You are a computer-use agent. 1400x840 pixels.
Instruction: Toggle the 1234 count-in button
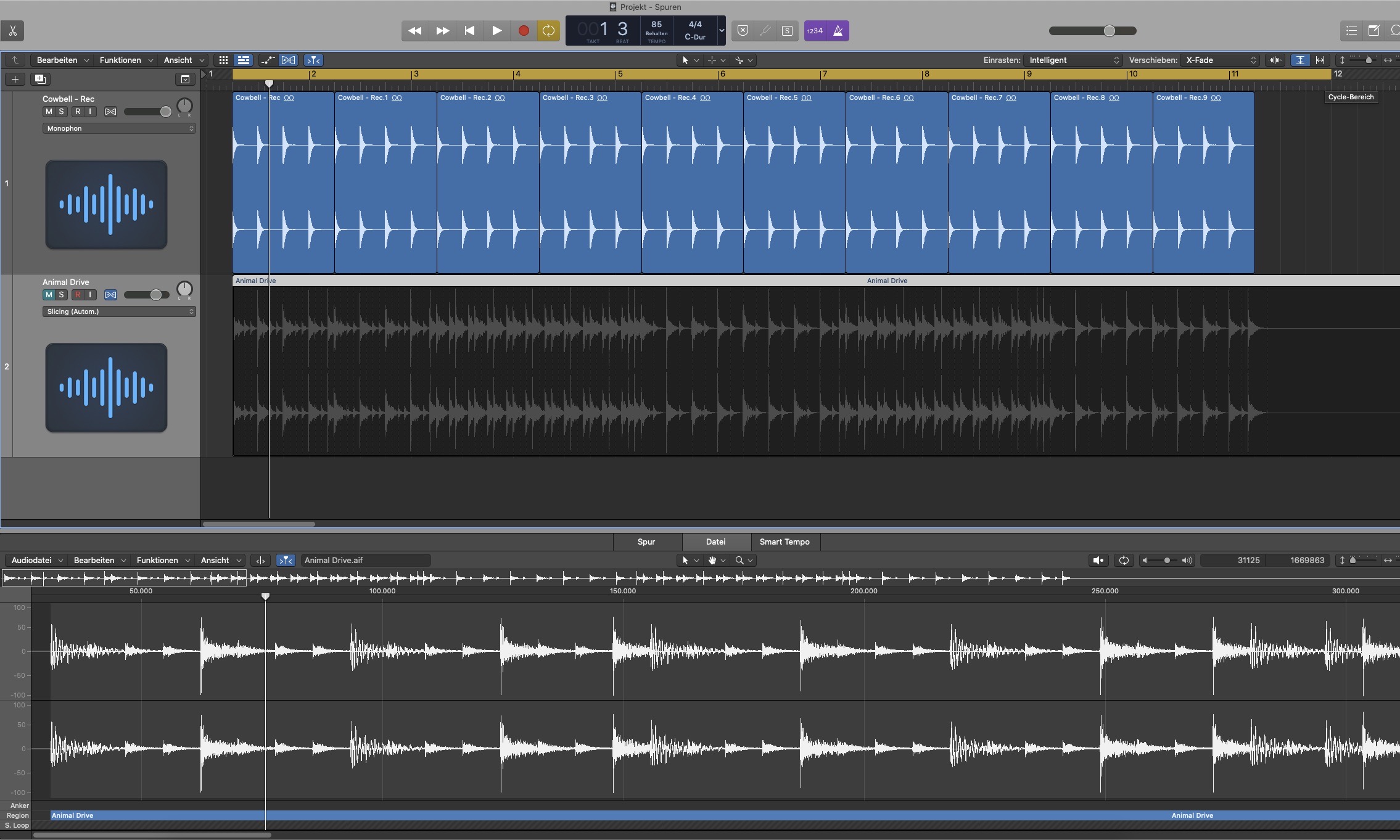[x=815, y=31]
